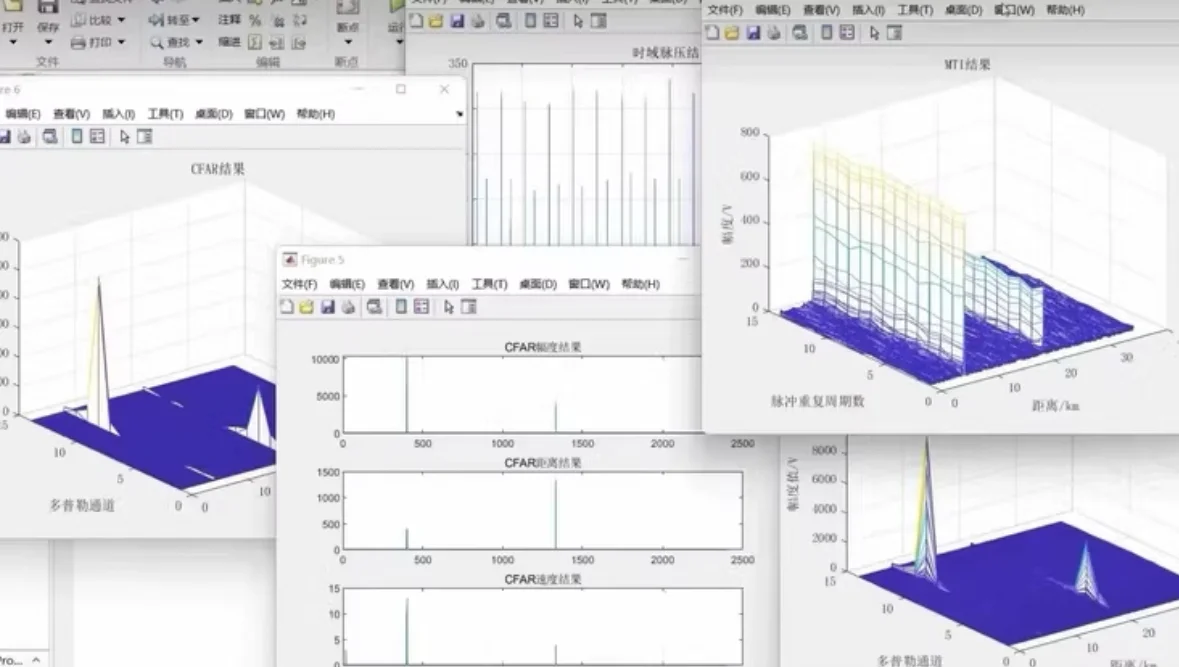Expand 查找 dropdown in MATLAB ribbon
Viewport: 1179px width, 667px height.
pos(199,43)
